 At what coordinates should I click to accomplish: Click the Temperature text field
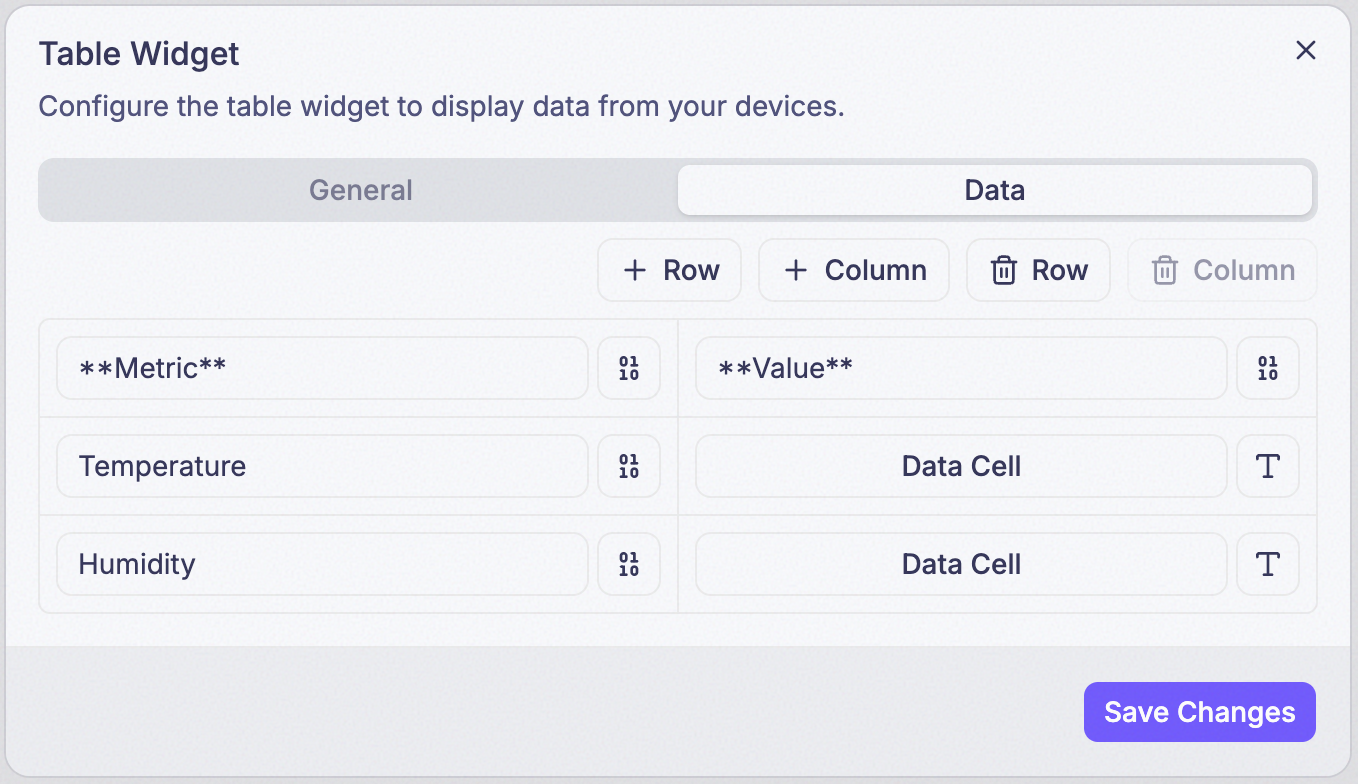click(x=322, y=466)
